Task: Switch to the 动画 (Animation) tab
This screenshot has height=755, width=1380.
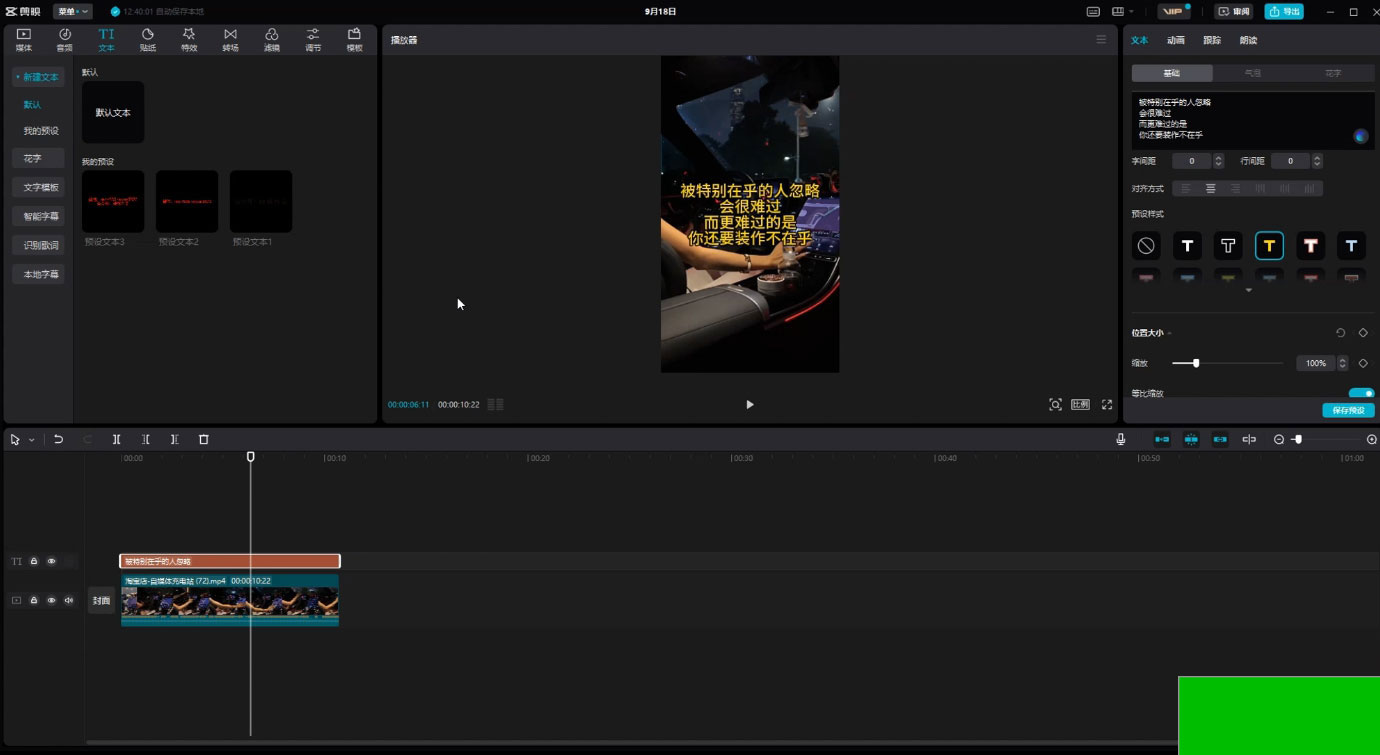Action: [1175, 40]
